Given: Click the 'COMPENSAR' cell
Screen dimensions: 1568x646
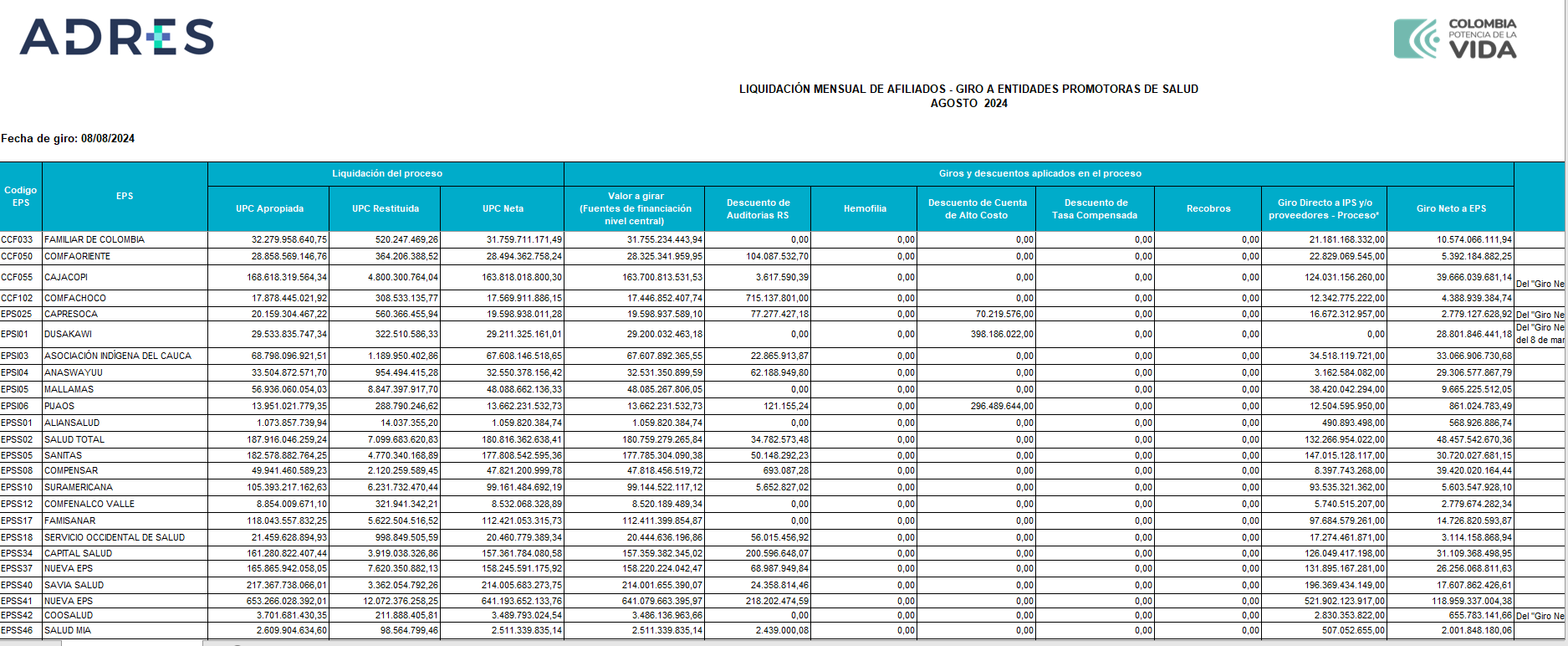Looking at the screenshot, I should pos(125,470).
